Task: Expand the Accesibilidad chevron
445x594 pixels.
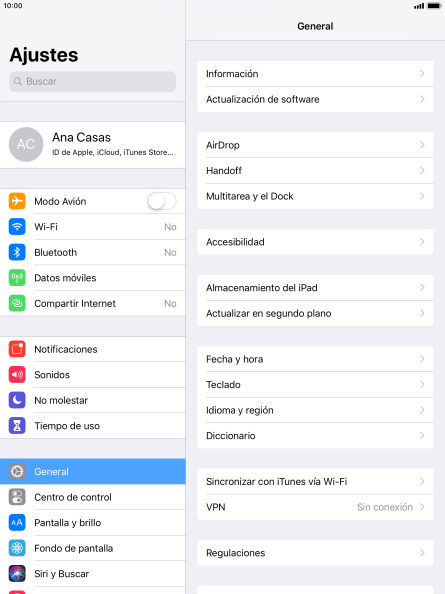Action: click(422, 242)
